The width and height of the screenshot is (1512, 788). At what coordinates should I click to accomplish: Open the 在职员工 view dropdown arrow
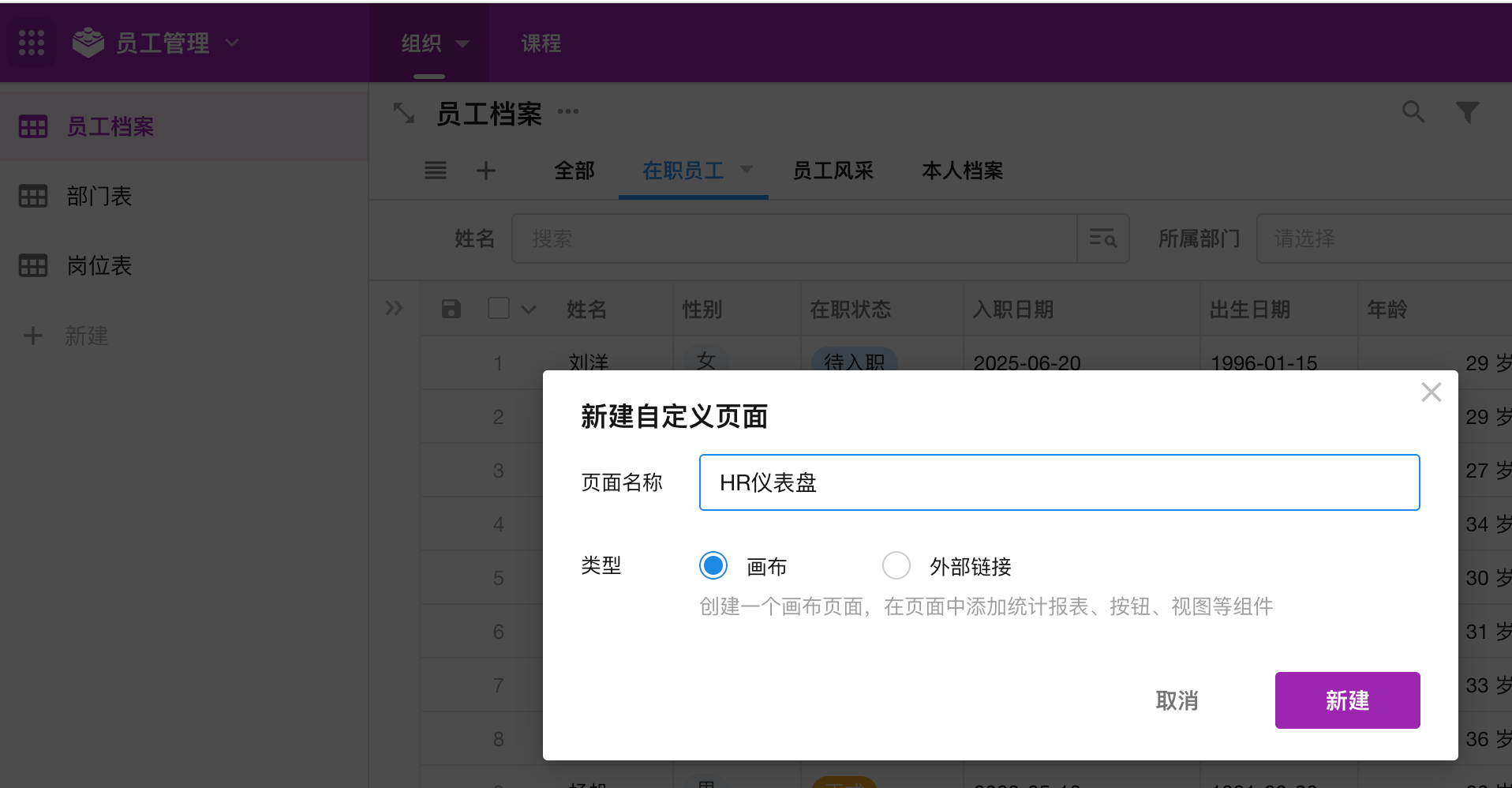click(747, 170)
